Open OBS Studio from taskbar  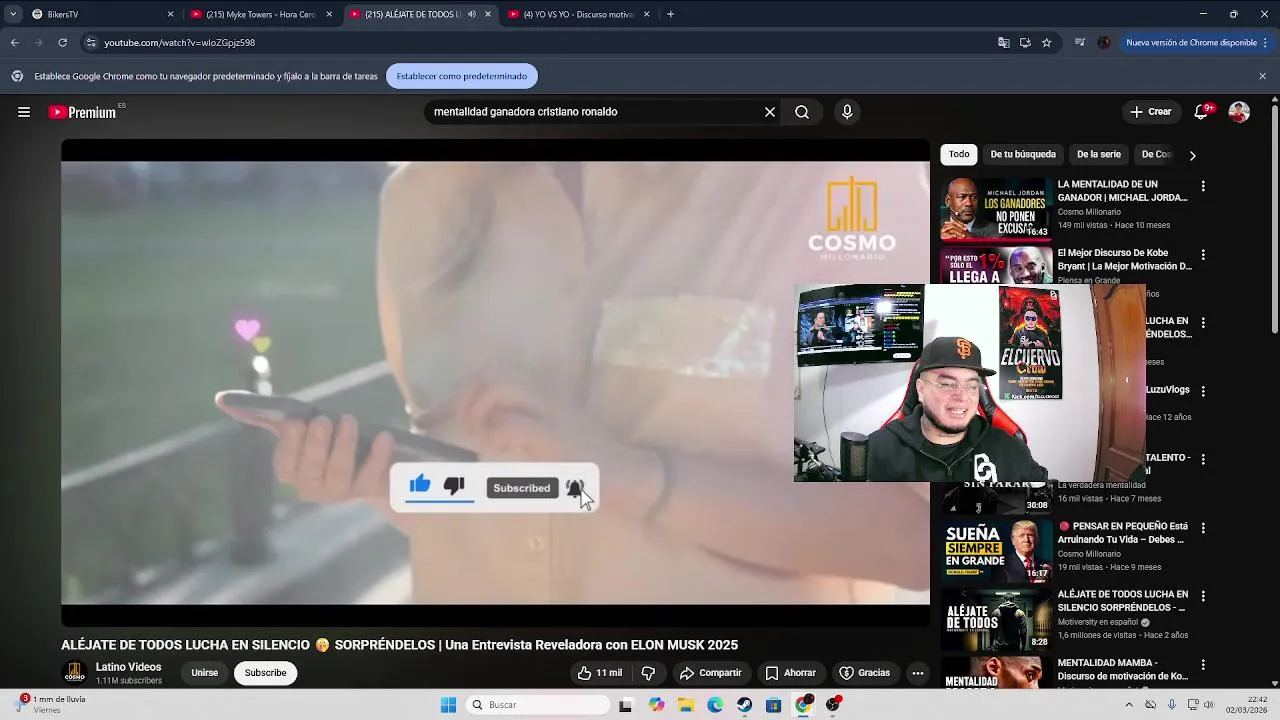point(833,705)
